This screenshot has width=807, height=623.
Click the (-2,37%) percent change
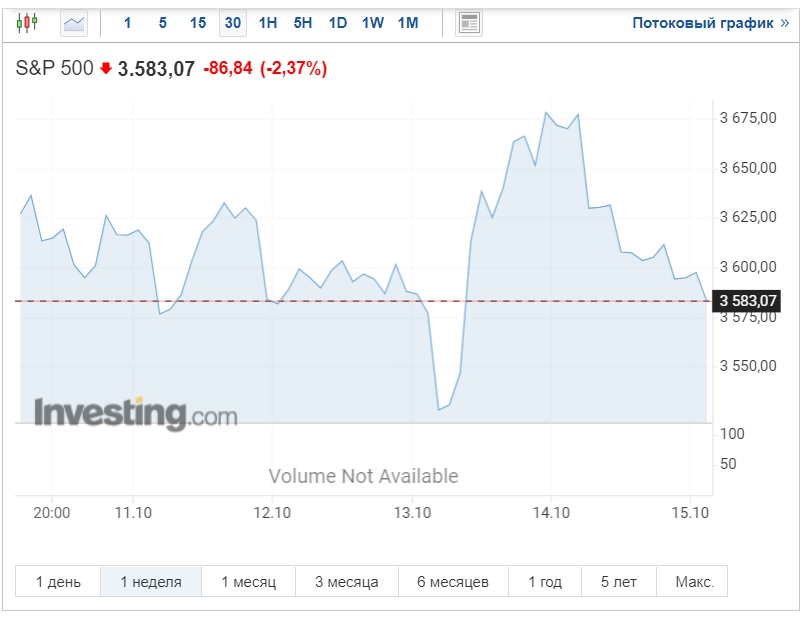293,68
